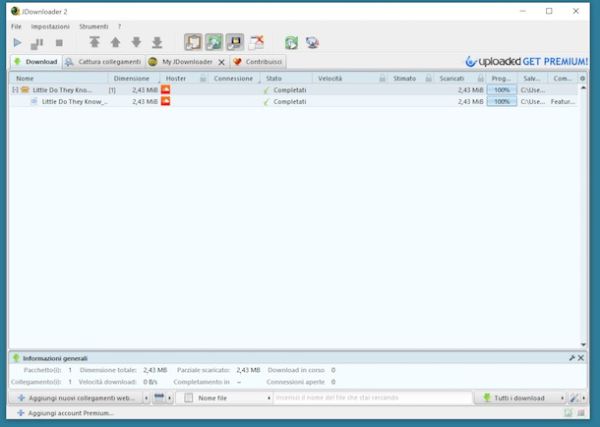Collapse the Little Do They Know package

click(15, 90)
